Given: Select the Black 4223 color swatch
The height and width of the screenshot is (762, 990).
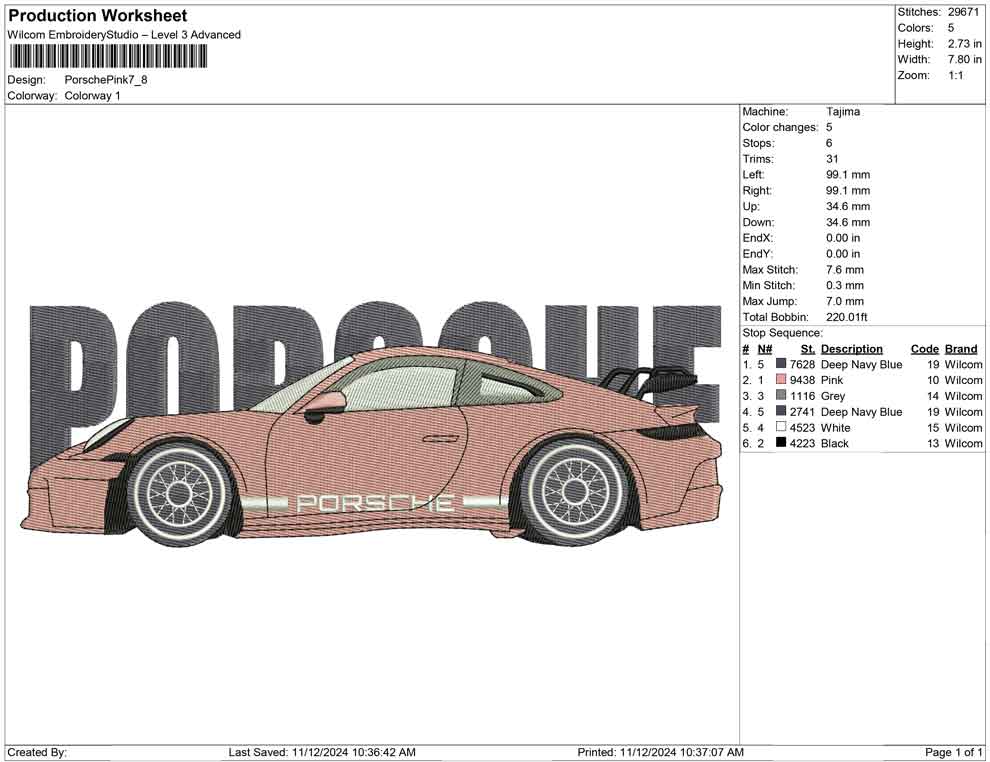Looking at the screenshot, I should click(x=782, y=443).
